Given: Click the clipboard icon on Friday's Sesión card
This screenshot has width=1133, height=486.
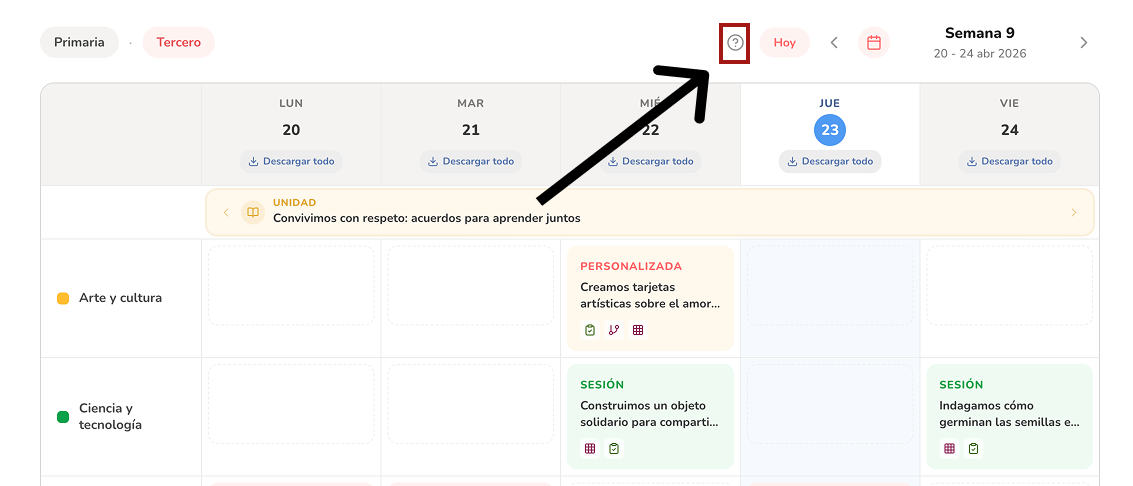Looking at the screenshot, I should coord(973,449).
